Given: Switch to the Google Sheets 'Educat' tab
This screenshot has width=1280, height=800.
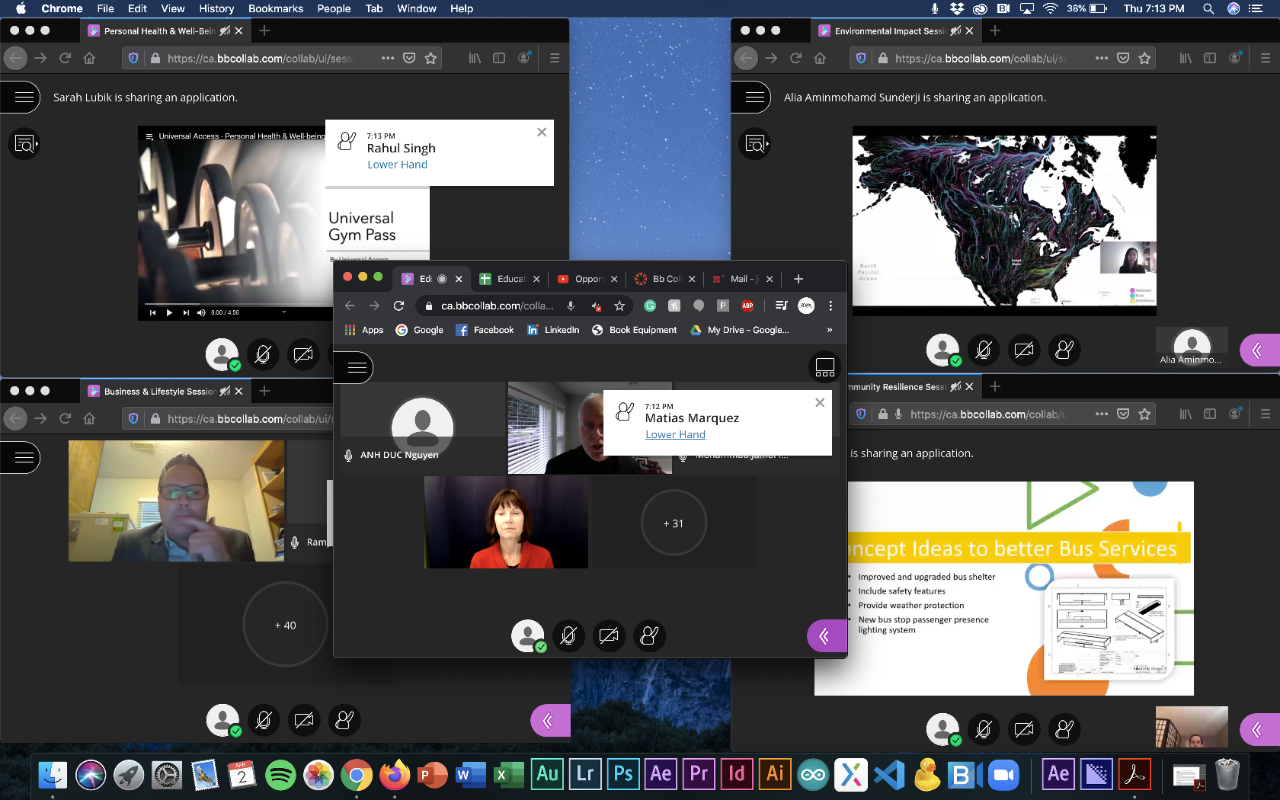Looking at the screenshot, I should tap(510, 279).
